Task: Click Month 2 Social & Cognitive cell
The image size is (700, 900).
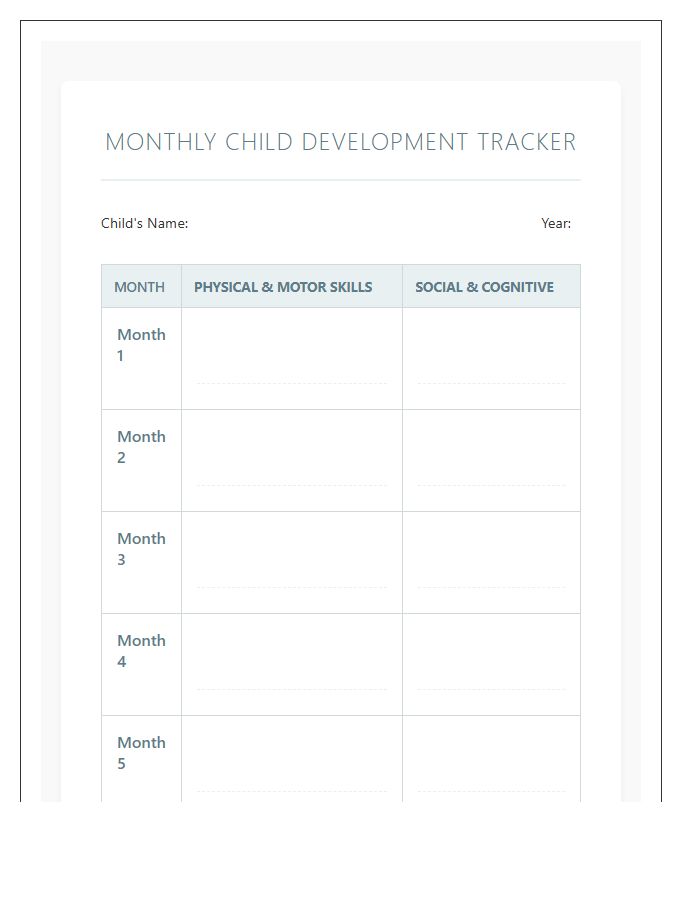Action: pos(491,460)
